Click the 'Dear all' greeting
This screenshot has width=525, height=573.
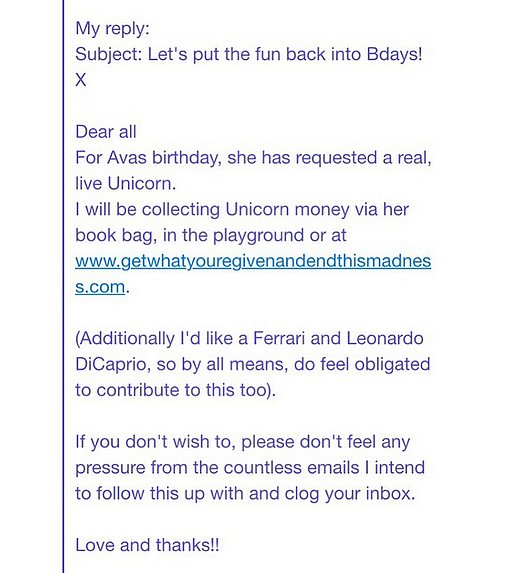[106, 132]
